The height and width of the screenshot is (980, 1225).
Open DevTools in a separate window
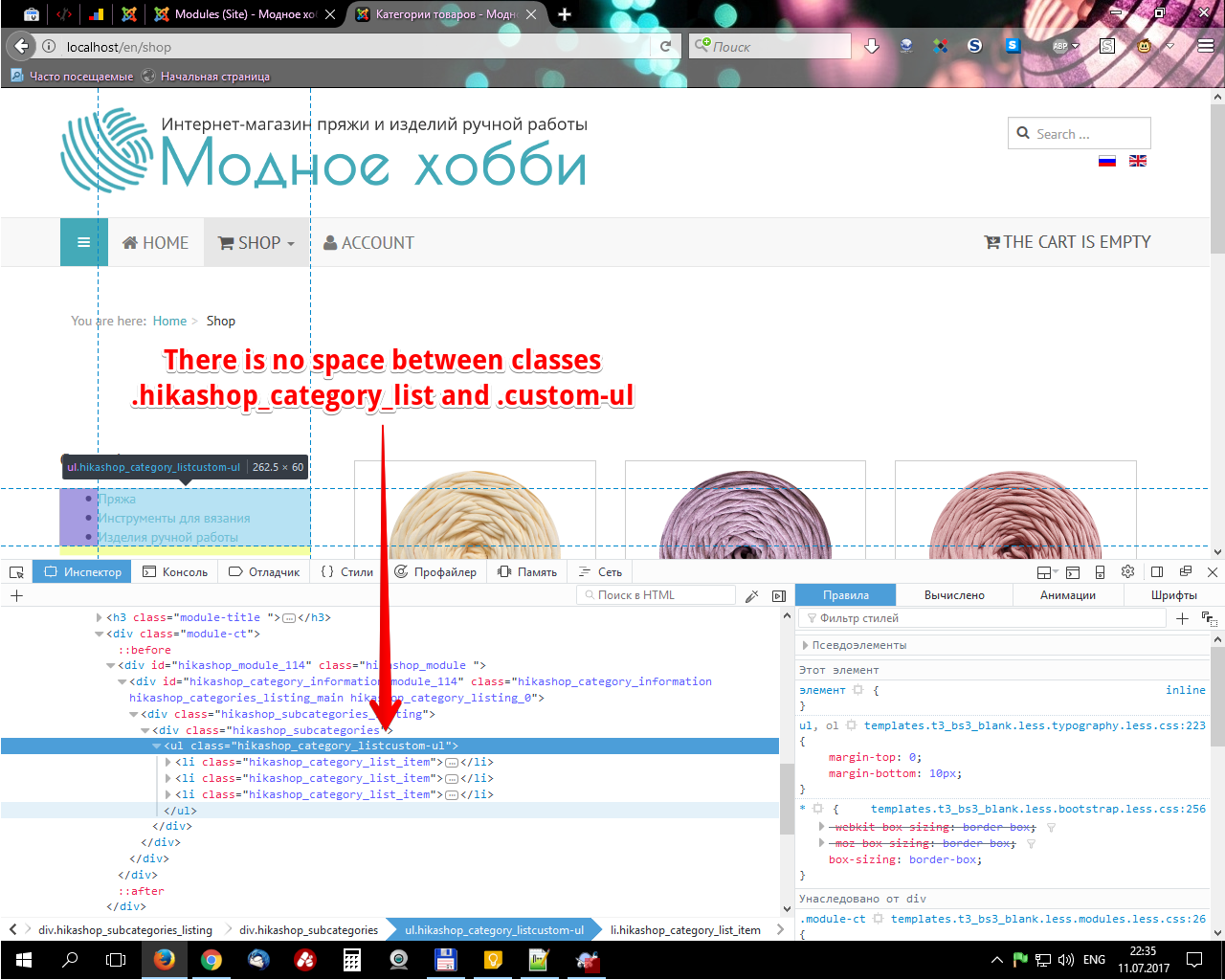click(1186, 572)
